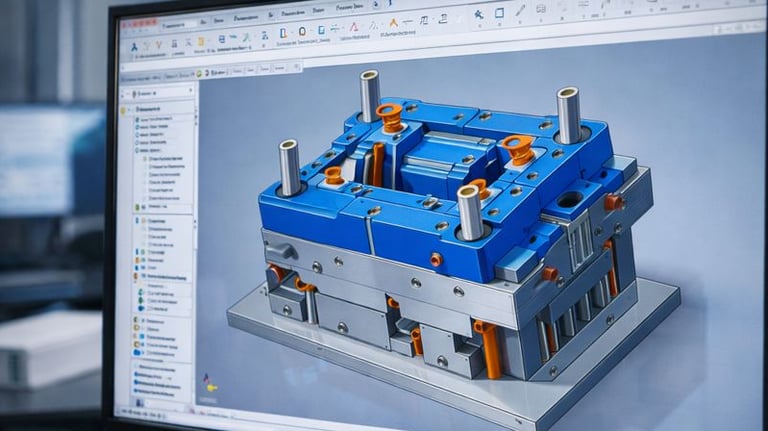Click the yellow light bulb at feature tree root
Image resolution: width=768 pixels, height=431 pixels.
(124, 111)
